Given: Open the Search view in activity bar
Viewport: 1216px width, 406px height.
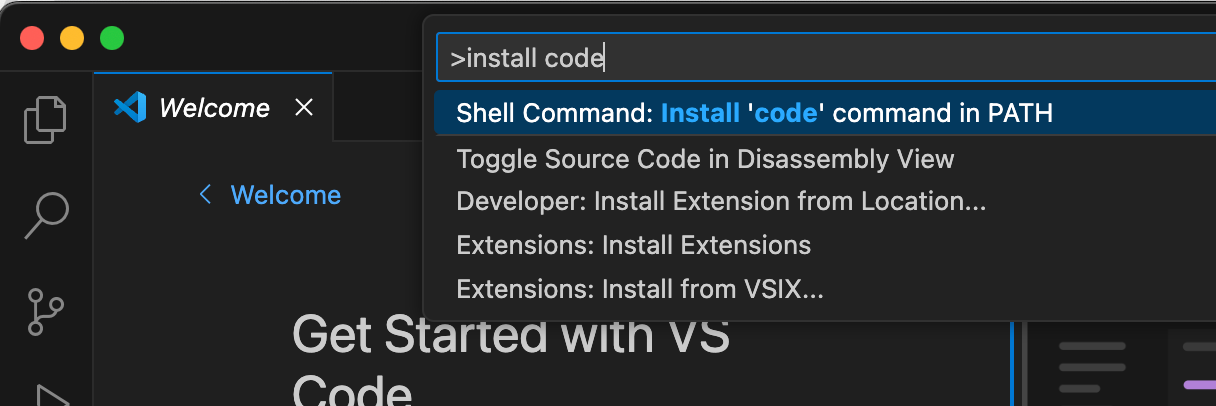Looking at the screenshot, I should pyautogui.click(x=46, y=215).
